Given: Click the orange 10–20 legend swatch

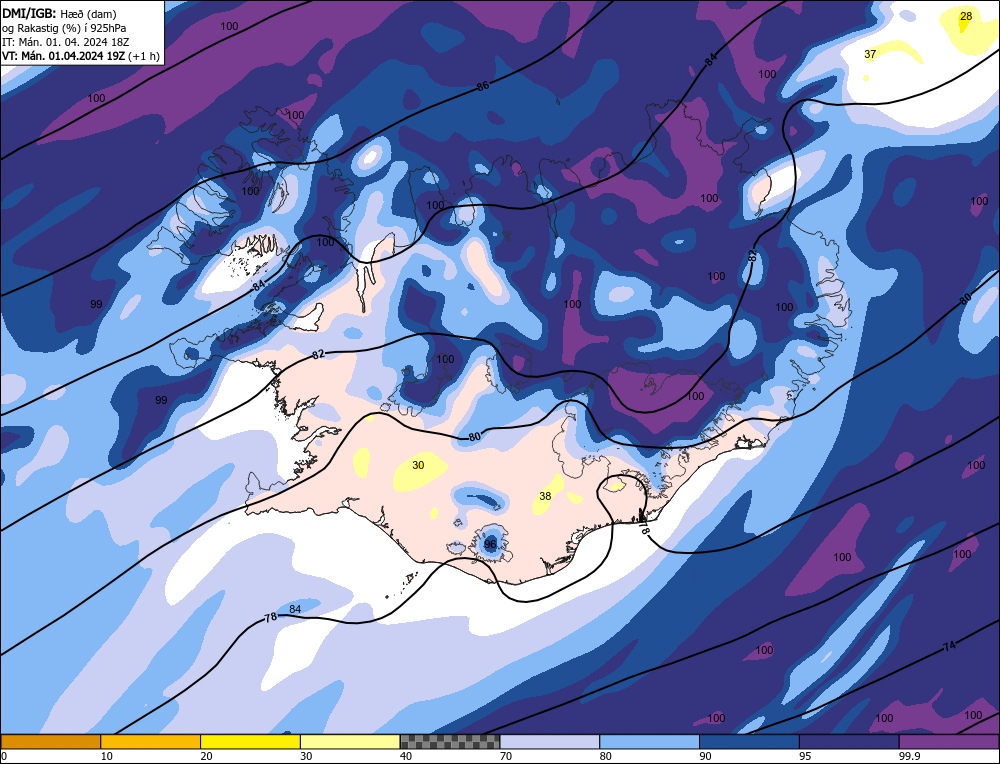Looking at the screenshot, I should tap(151, 741).
